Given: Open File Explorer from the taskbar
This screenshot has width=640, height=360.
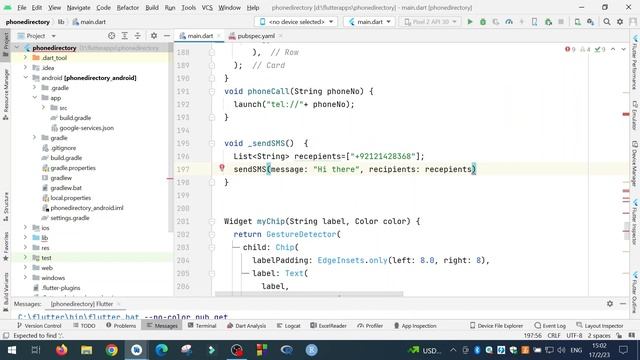Looking at the screenshot, I should [x=87, y=350].
